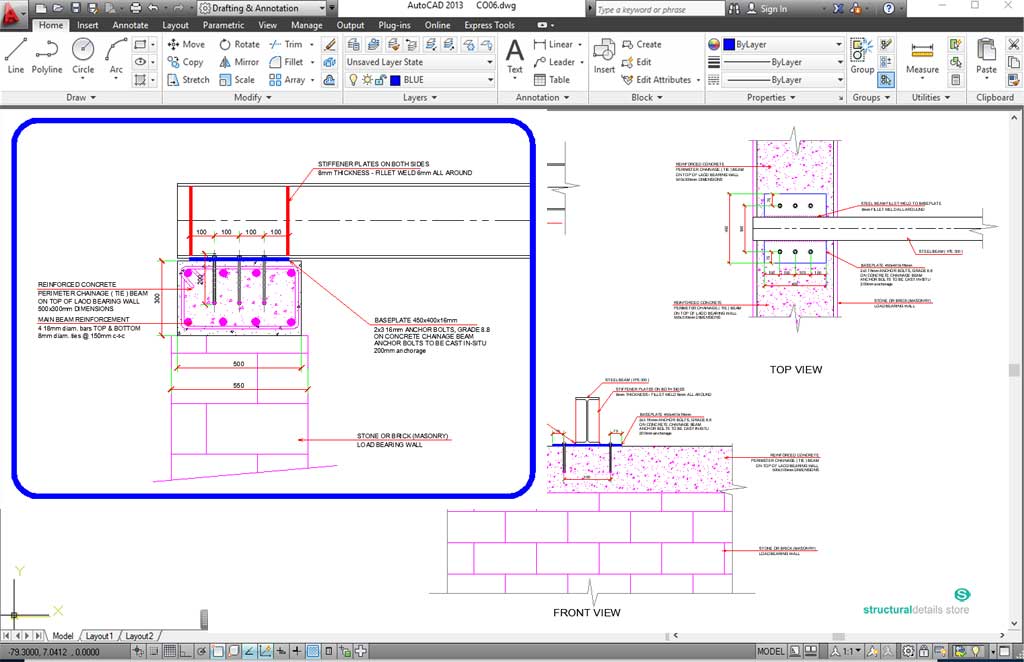Click the Cut scissors icon in Clipboard

pos(1014,44)
